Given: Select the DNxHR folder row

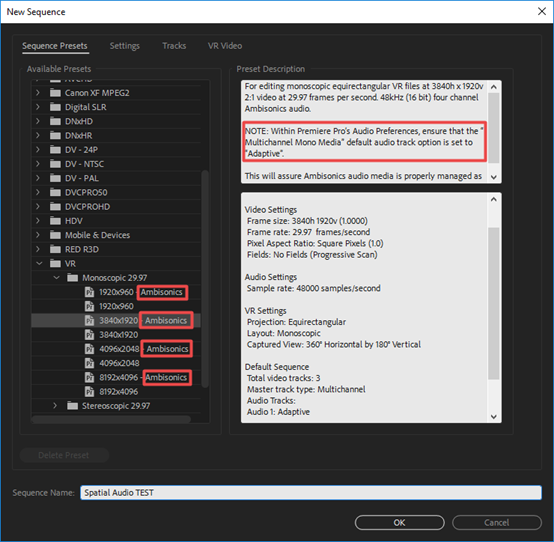Looking at the screenshot, I should pos(116,135).
